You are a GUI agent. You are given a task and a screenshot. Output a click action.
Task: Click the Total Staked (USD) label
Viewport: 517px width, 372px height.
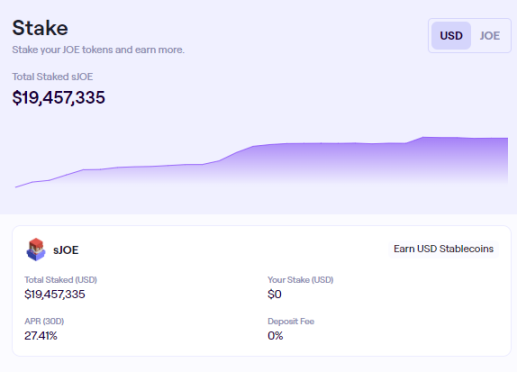click(x=61, y=280)
